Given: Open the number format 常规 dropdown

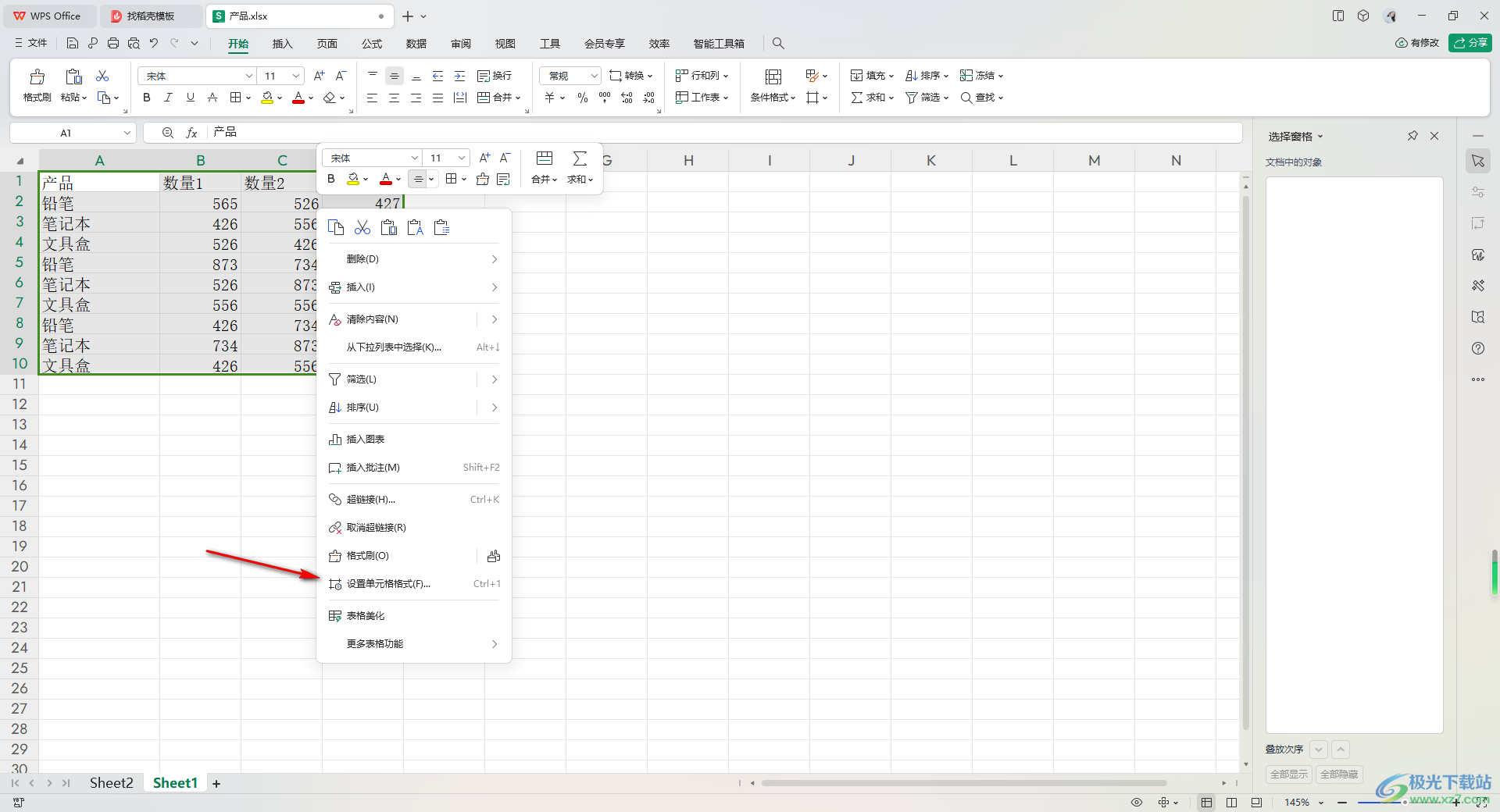Looking at the screenshot, I should click(594, 76).
